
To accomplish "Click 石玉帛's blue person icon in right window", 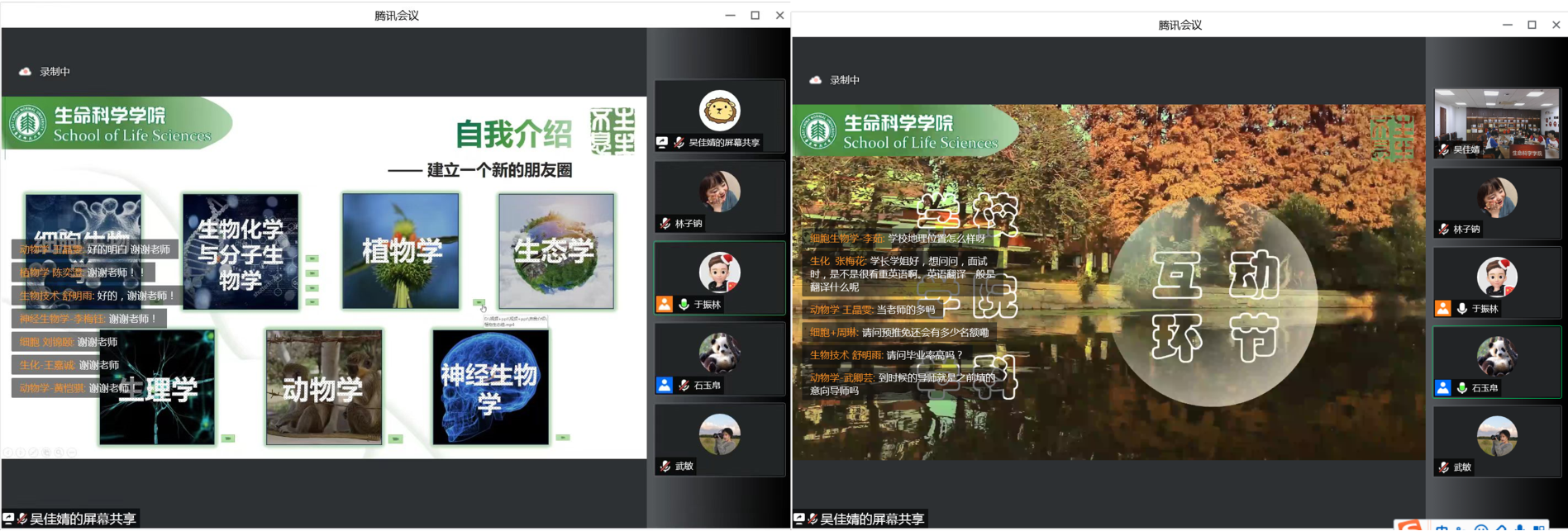I will pos(1442,388).
